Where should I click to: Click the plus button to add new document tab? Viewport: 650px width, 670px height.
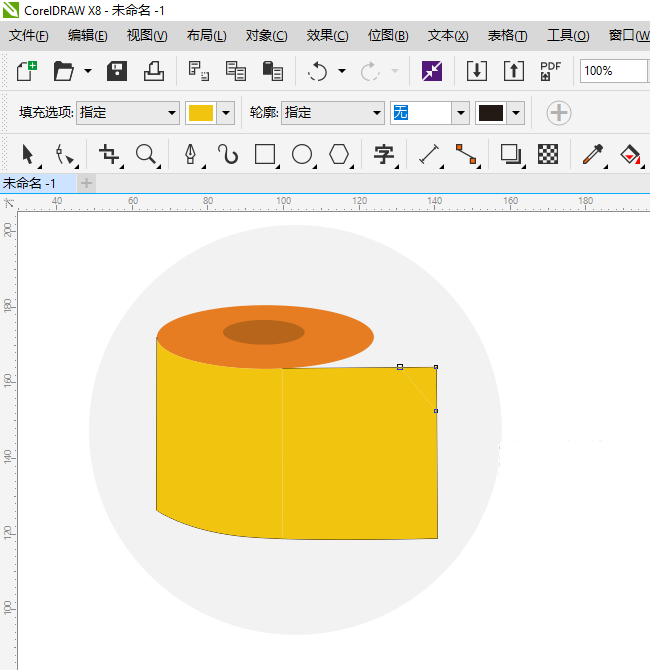click(86, 183)
